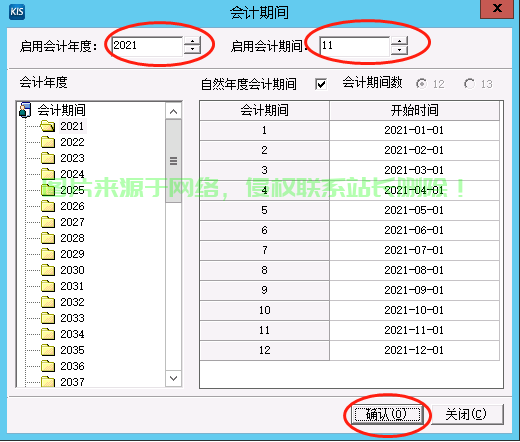Click the year tree scrollbar down arrow

click(x=173, y=378)
